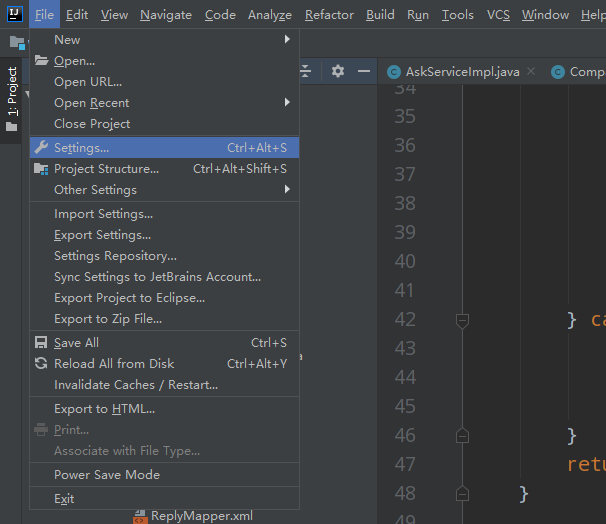This screenshot has height=524, width=606.
Task: Open the Code menu
Action: (x=220, y=15)
